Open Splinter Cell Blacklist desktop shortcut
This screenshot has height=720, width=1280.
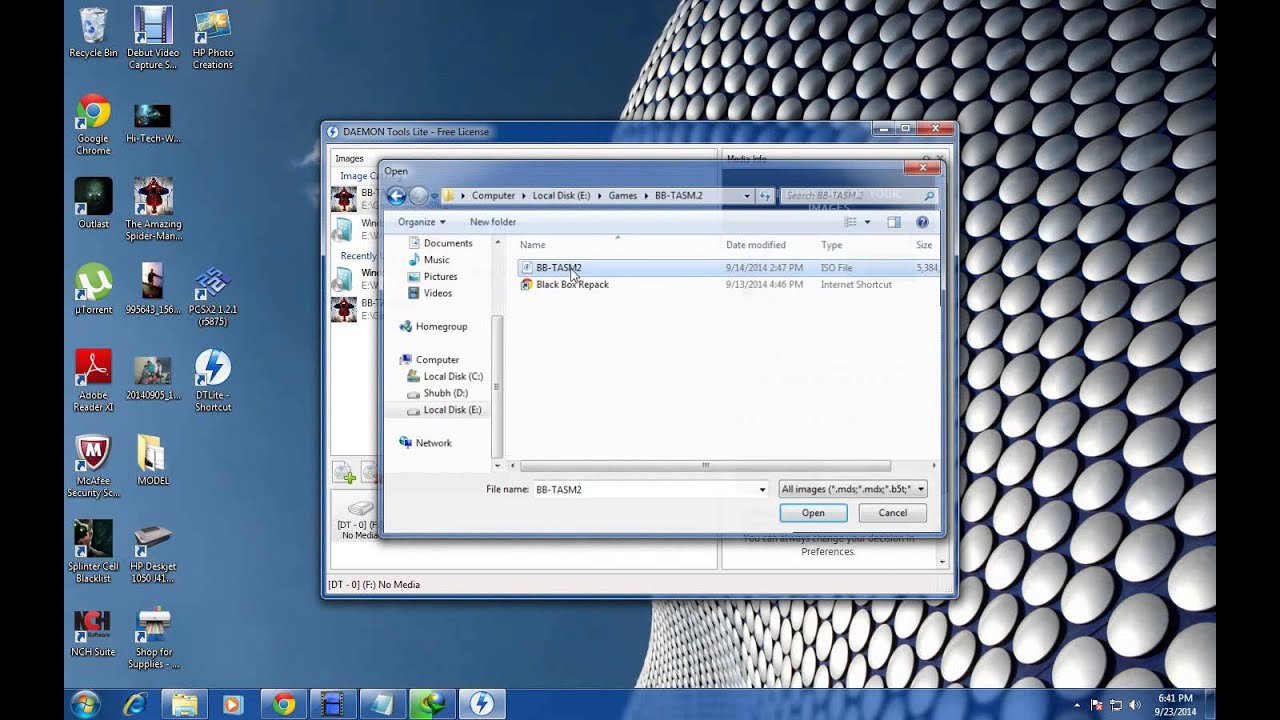[x=93, y=552]
